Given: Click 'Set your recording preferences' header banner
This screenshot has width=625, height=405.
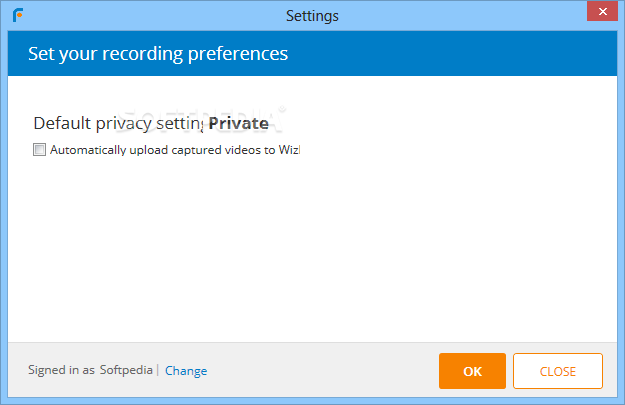Looking at the screenshot, I should tap(312, 53).
